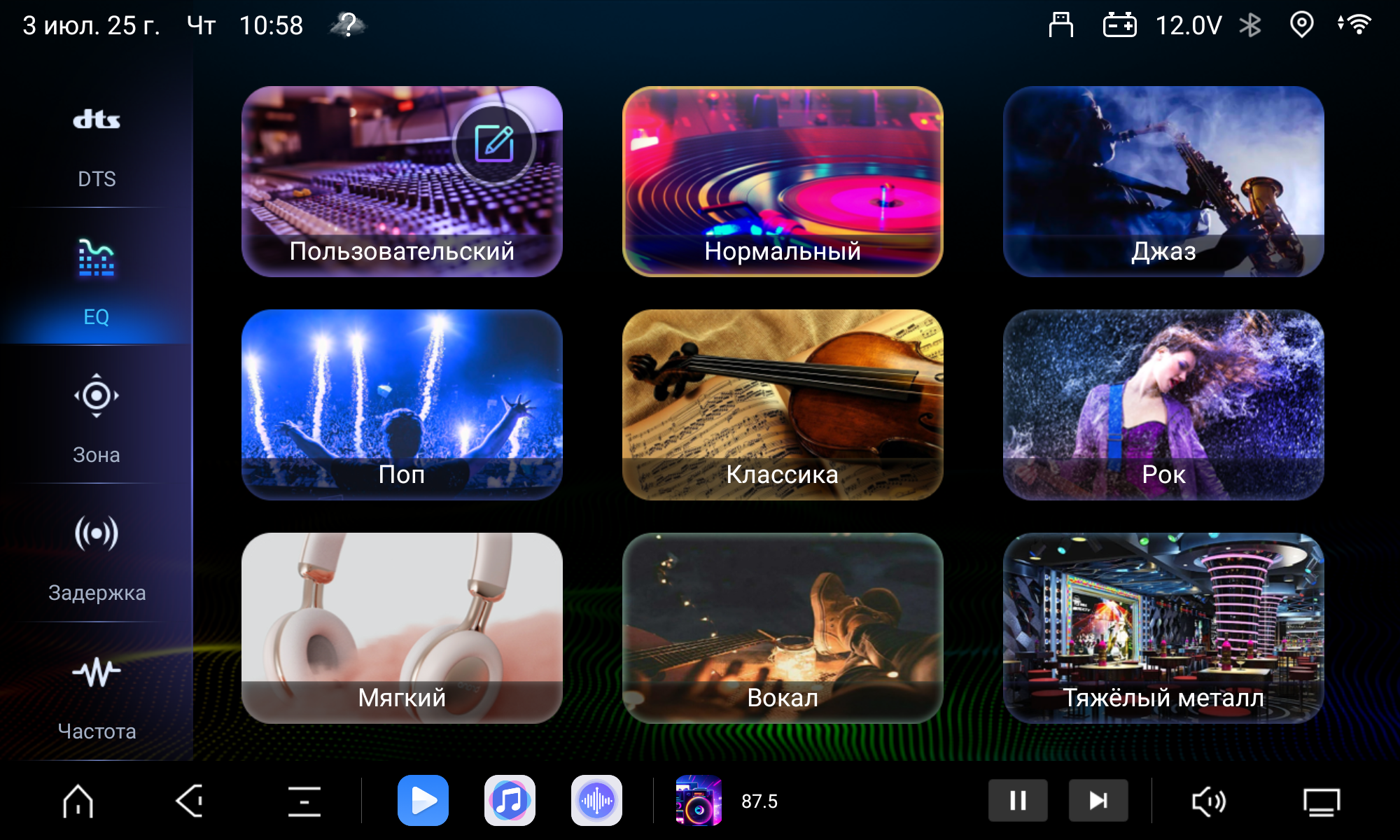Skip to the next station
This screenshot has height=840, width=1400.
(x=1098, y=800)
